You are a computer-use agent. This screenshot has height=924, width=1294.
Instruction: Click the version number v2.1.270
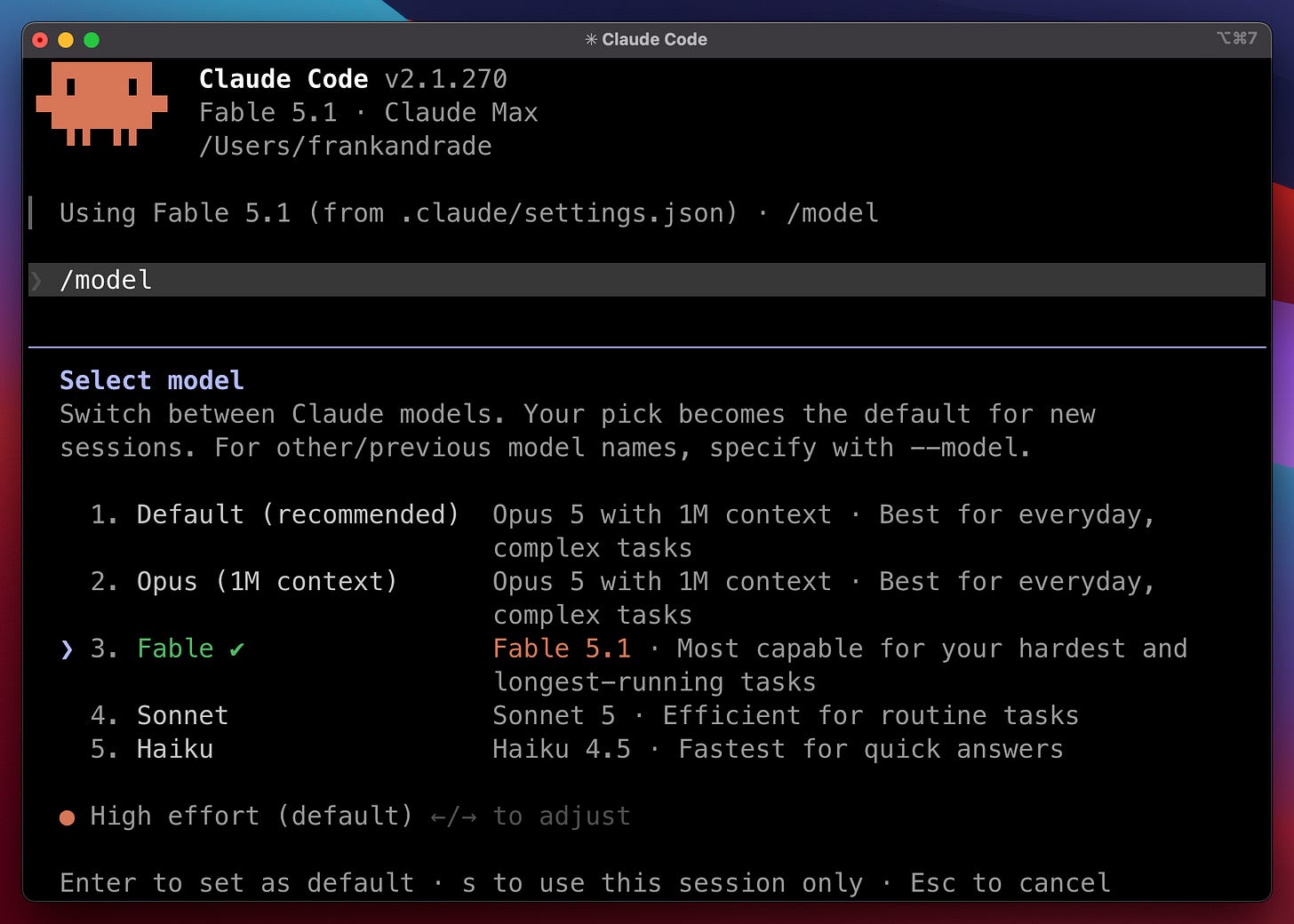pos(446,79)
